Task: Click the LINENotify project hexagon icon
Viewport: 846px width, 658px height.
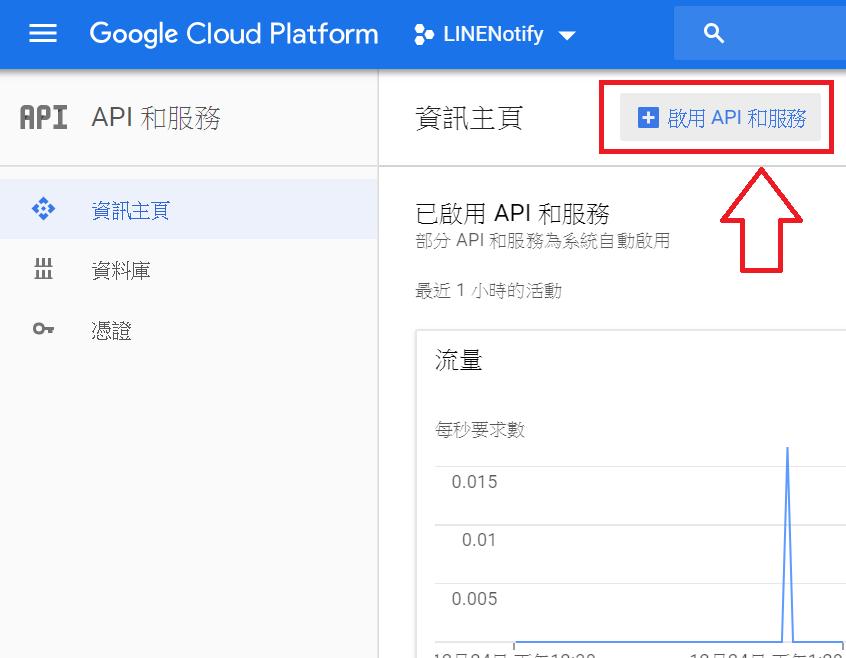Action: click(424, 35)
